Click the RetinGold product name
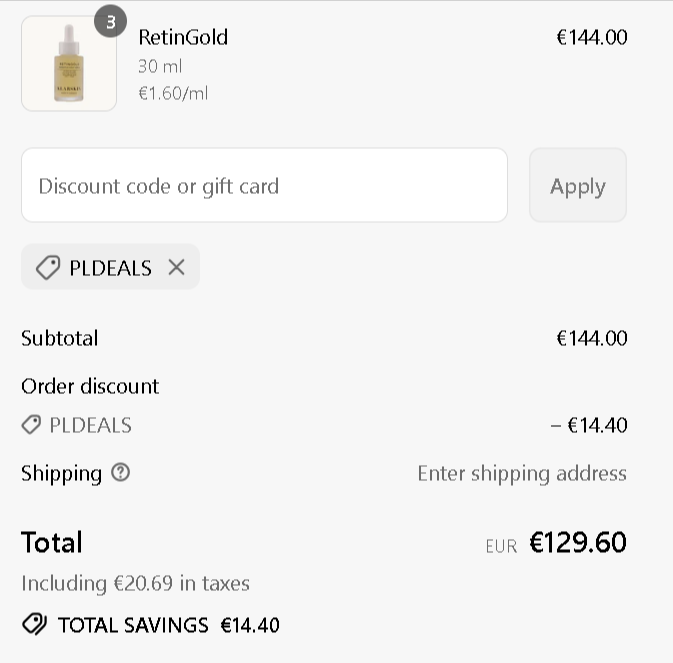Viewport: 673px width, 663px height. tap(183, 38)
